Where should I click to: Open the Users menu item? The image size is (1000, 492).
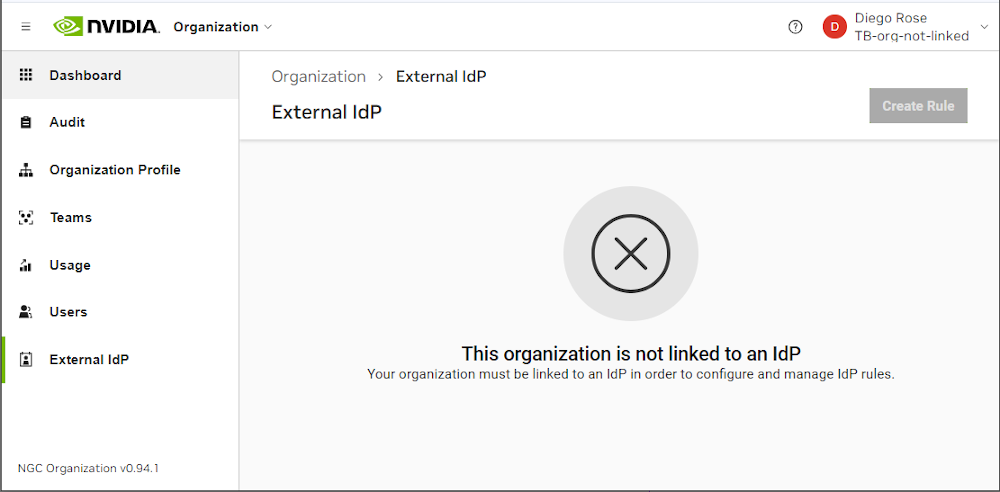click(68, 312)
